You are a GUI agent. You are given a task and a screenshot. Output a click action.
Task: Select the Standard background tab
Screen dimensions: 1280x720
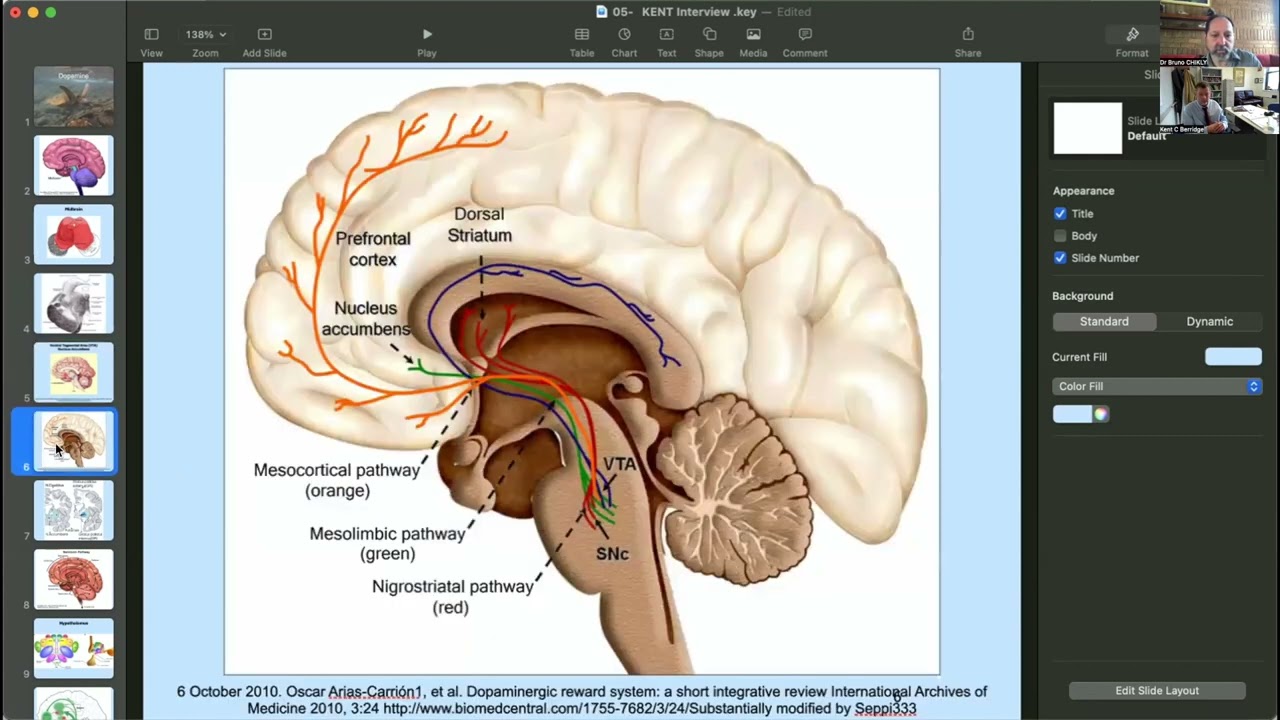(x=1104, y=321)
